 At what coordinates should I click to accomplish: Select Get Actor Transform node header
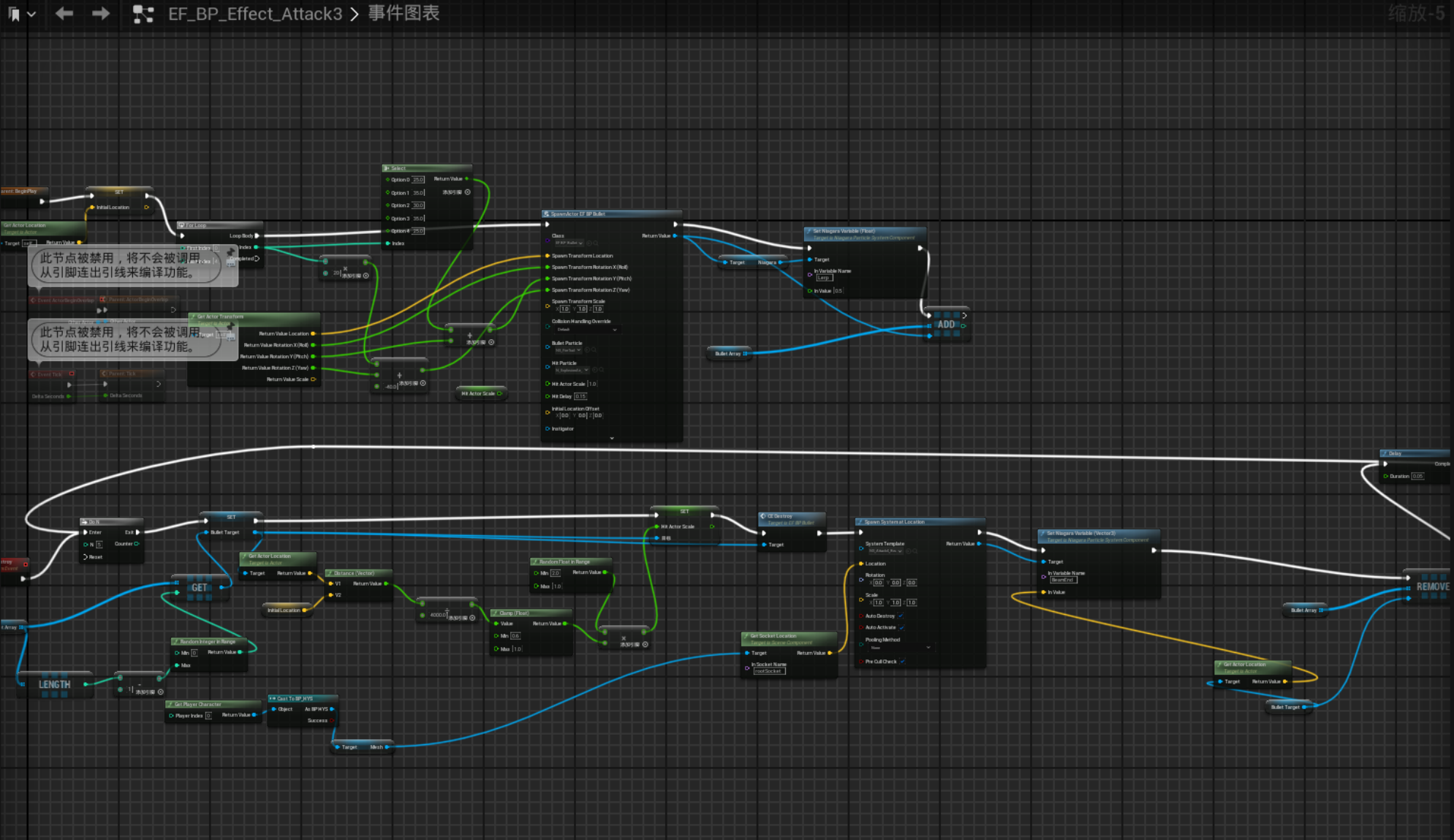pos(254,319)
